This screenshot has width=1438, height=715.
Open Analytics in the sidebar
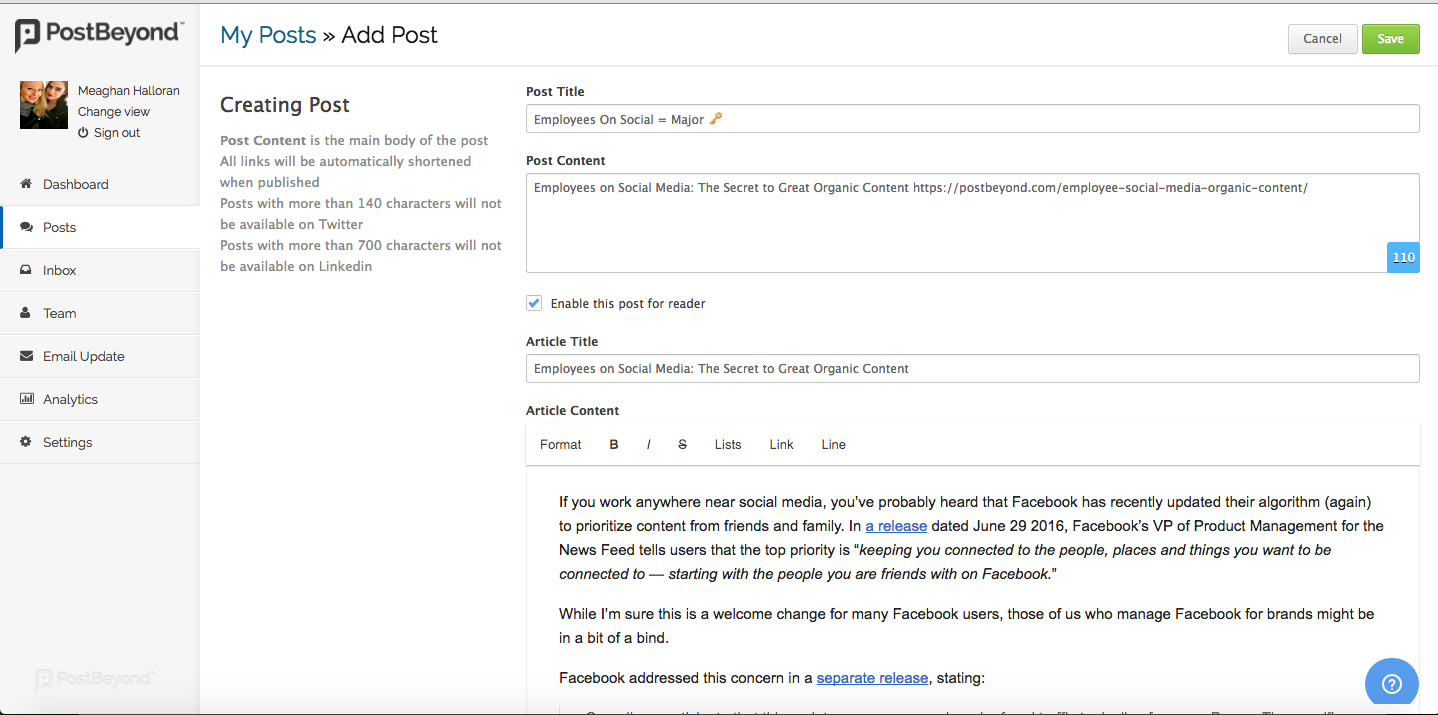point(100,399)
